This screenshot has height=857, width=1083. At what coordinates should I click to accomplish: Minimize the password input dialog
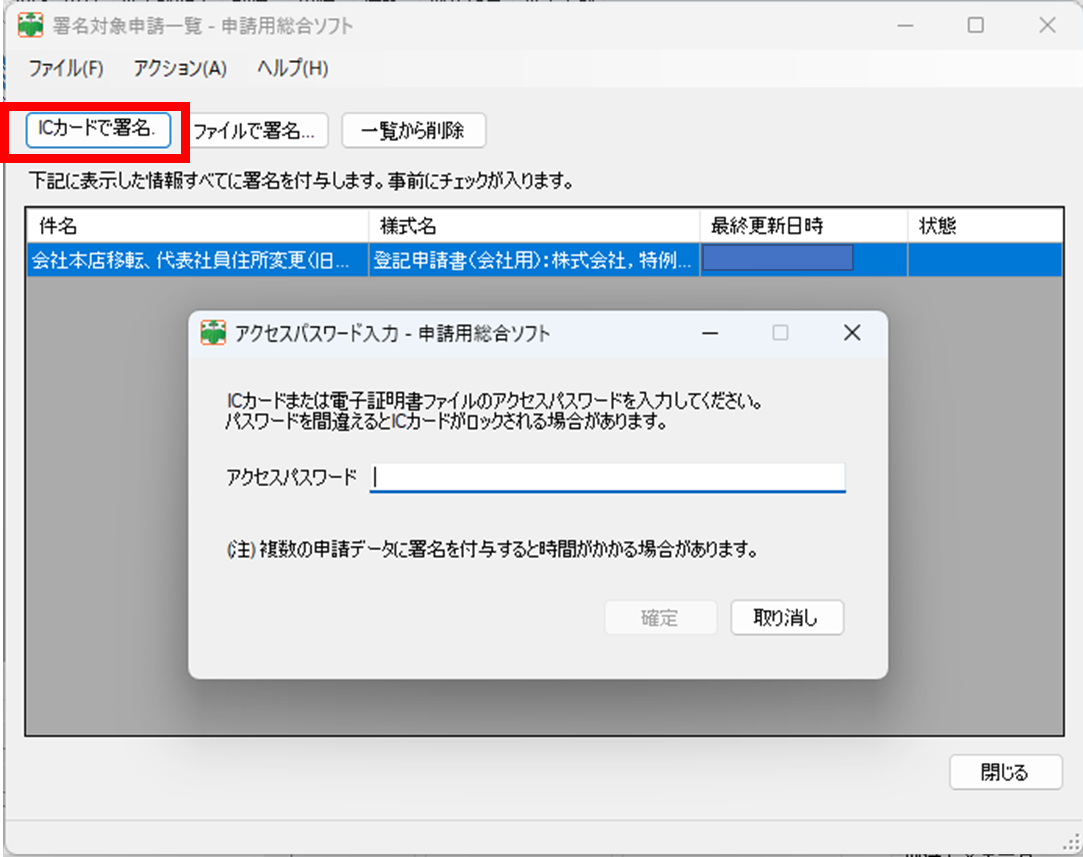coord(709,333)
